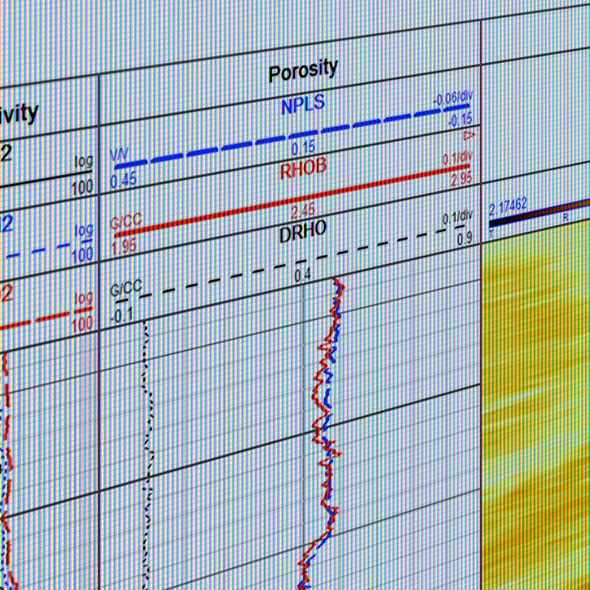
Task: Click the red solid RHOB line sample
Action: (x=292, y=202)
